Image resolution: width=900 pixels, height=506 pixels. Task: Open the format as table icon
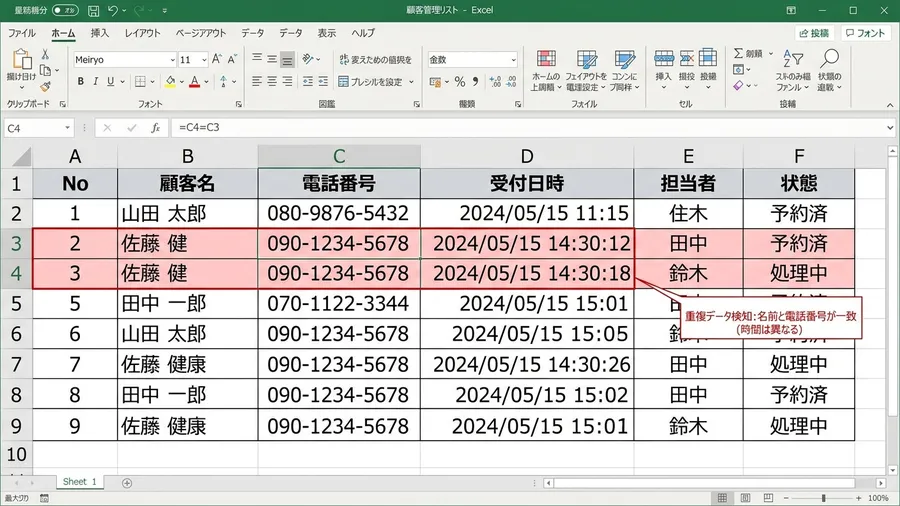coord(586,60)
